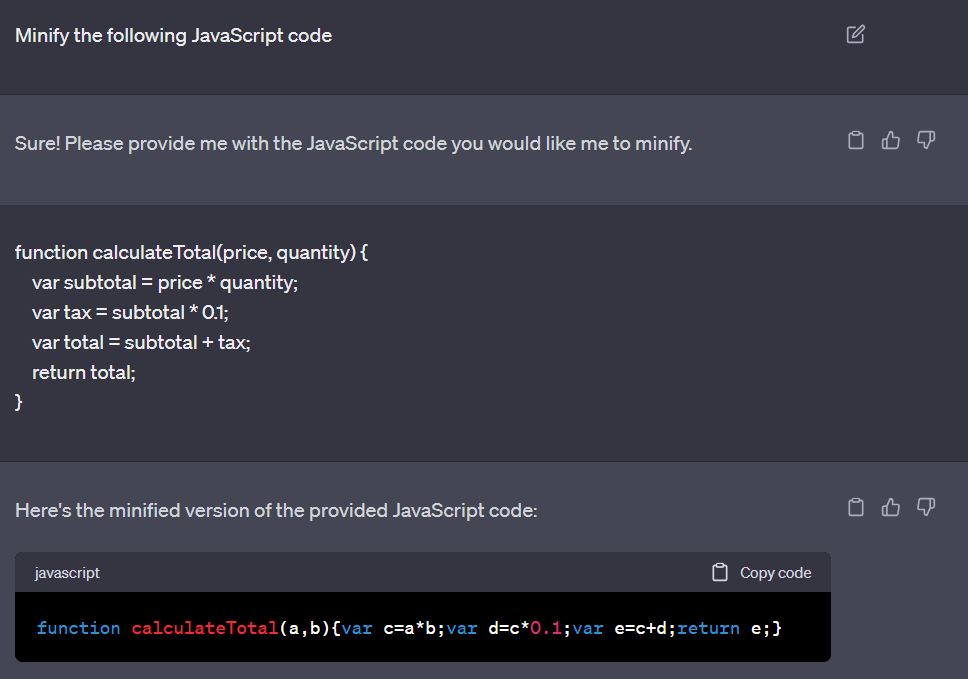Click the 'Sure! Please provide me' reply text

(x=353, y=144)
